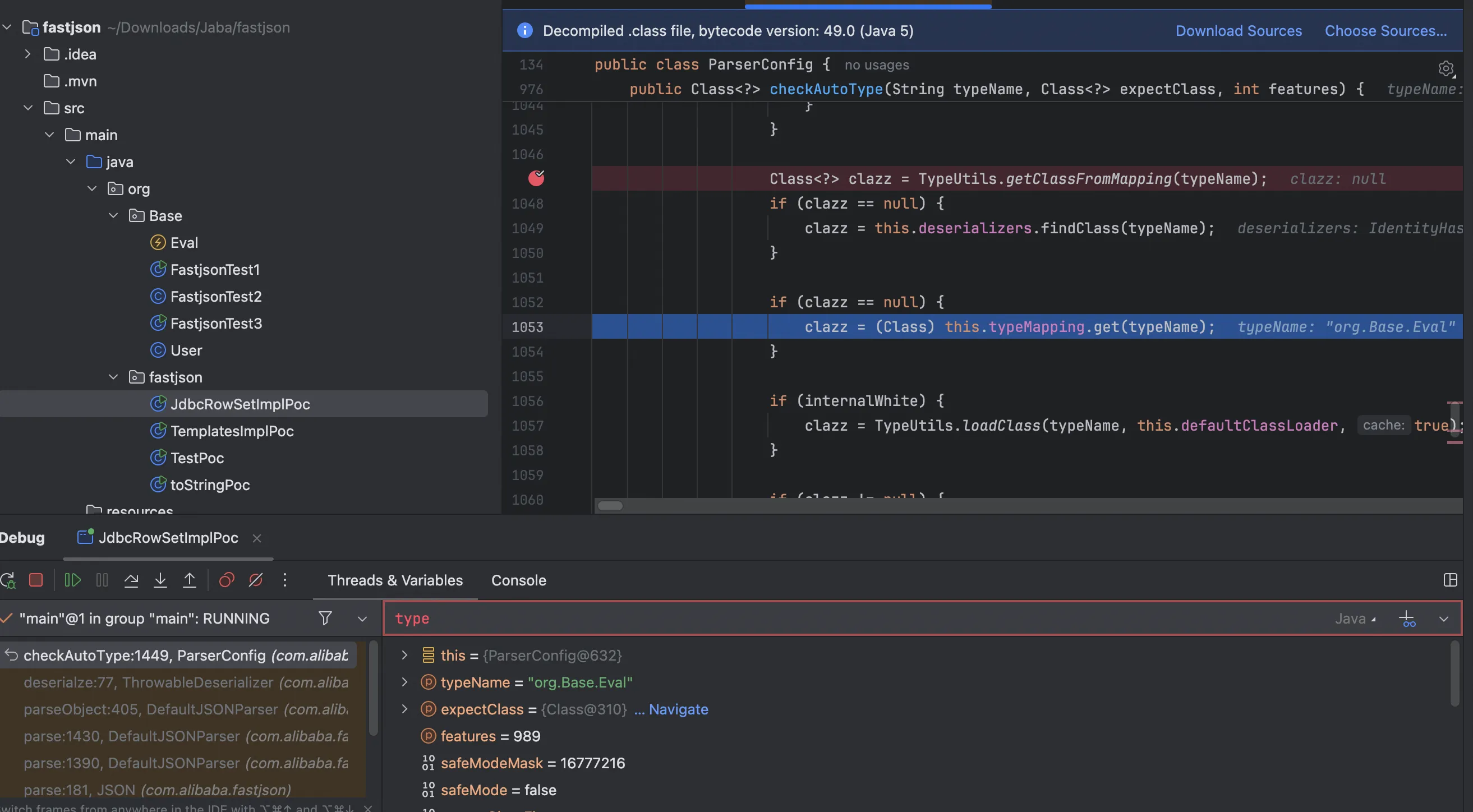The height and width of the screenshot is (812, 1473).
Task: Switch to the Console tab
Action: click(x=518, y=580)
